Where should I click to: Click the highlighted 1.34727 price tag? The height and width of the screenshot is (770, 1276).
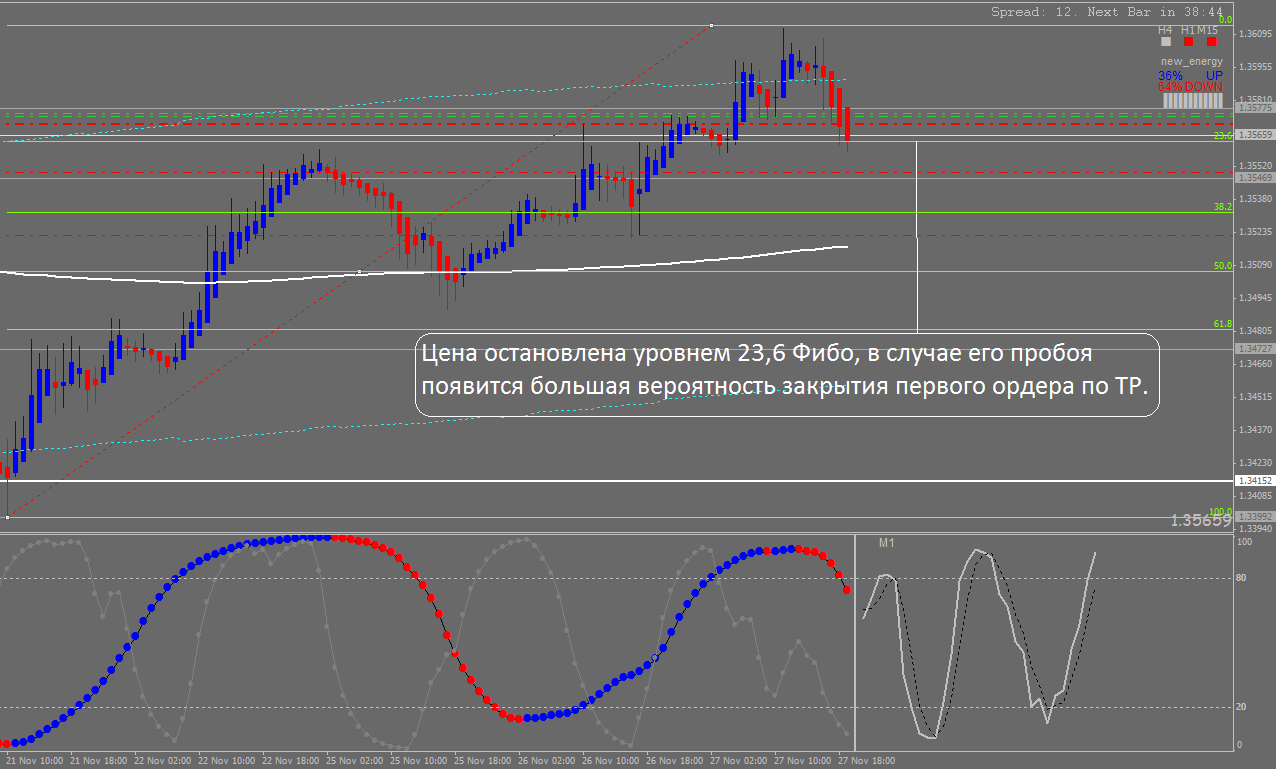[1254, 348]
